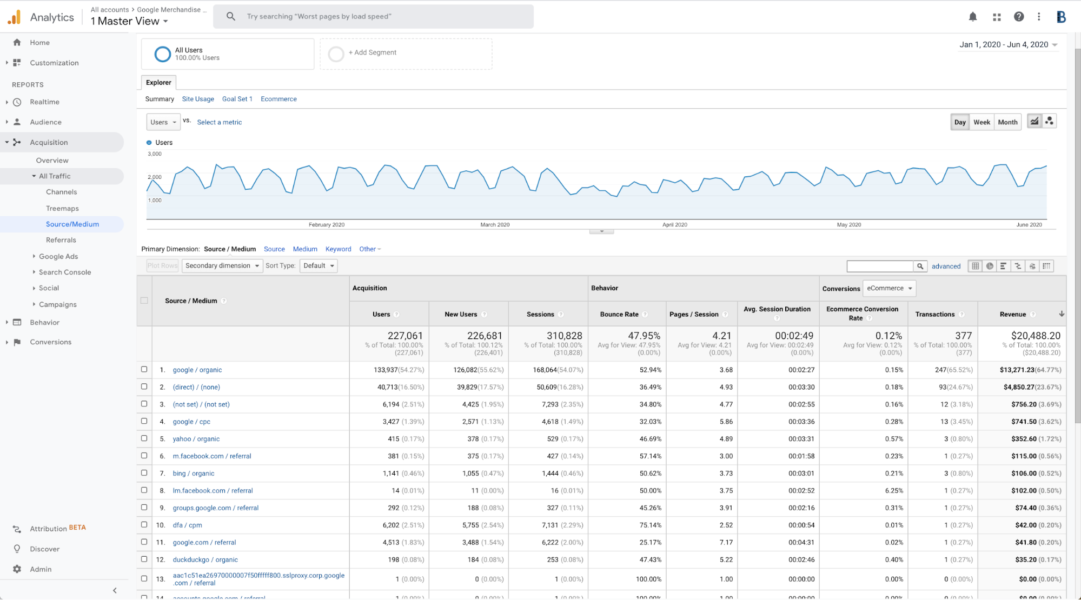Tick the checkbox for duckduckgo / organic

(x=144, y=559)
